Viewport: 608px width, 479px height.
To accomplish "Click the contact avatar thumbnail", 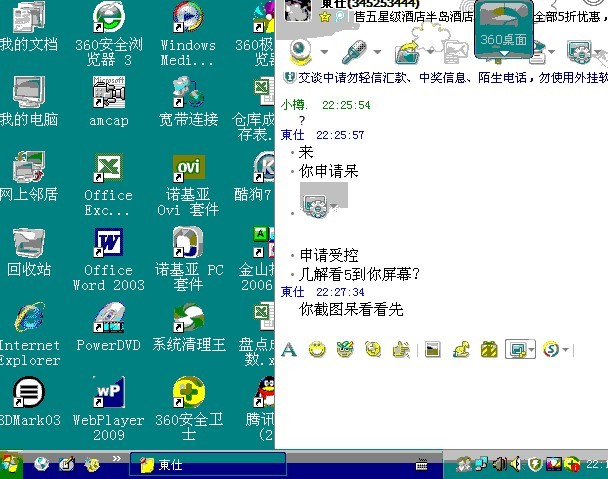I will pyautogui.click(x=298, y=10).
